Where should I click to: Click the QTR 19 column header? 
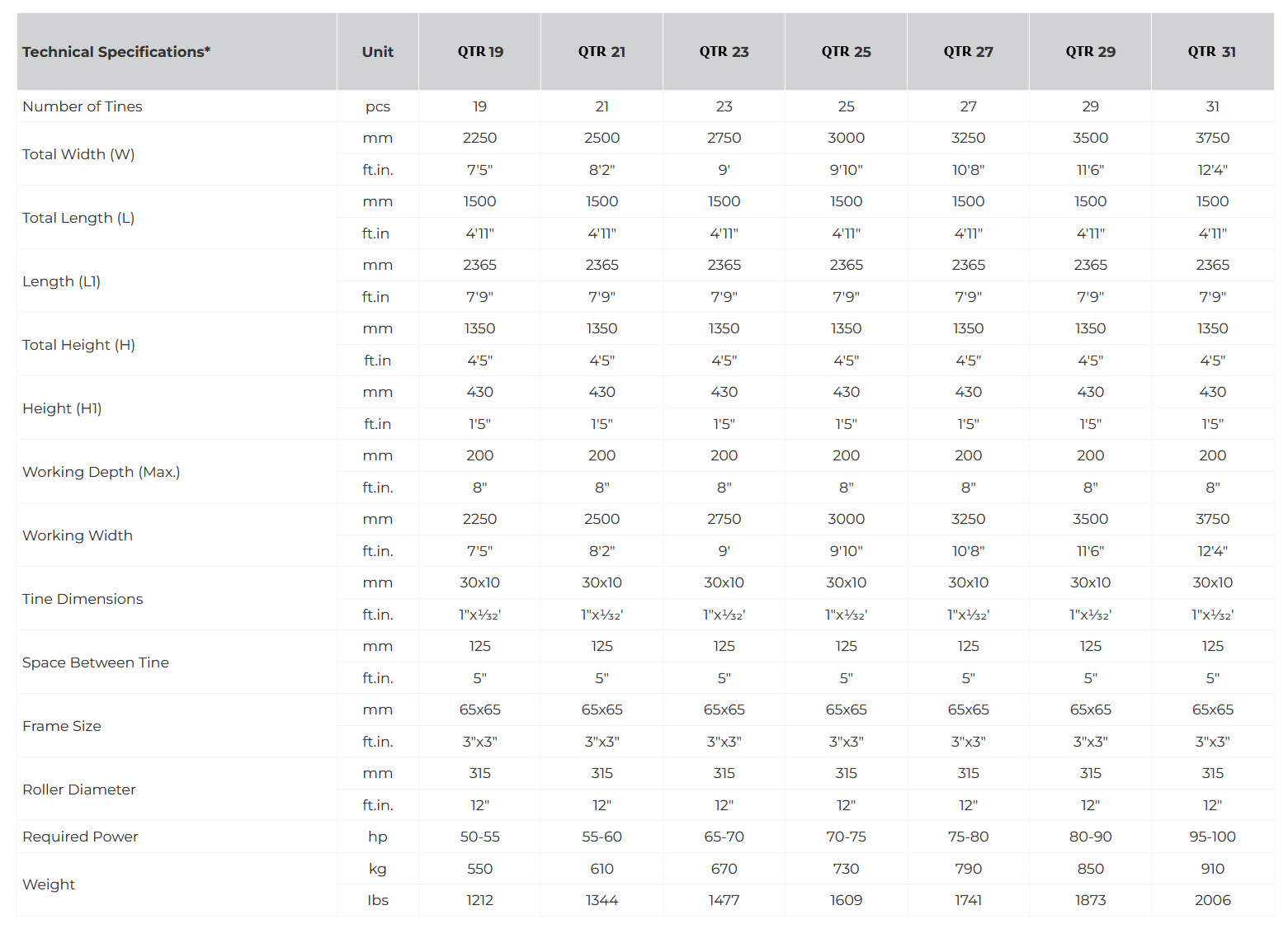click(x=480, y=52)
